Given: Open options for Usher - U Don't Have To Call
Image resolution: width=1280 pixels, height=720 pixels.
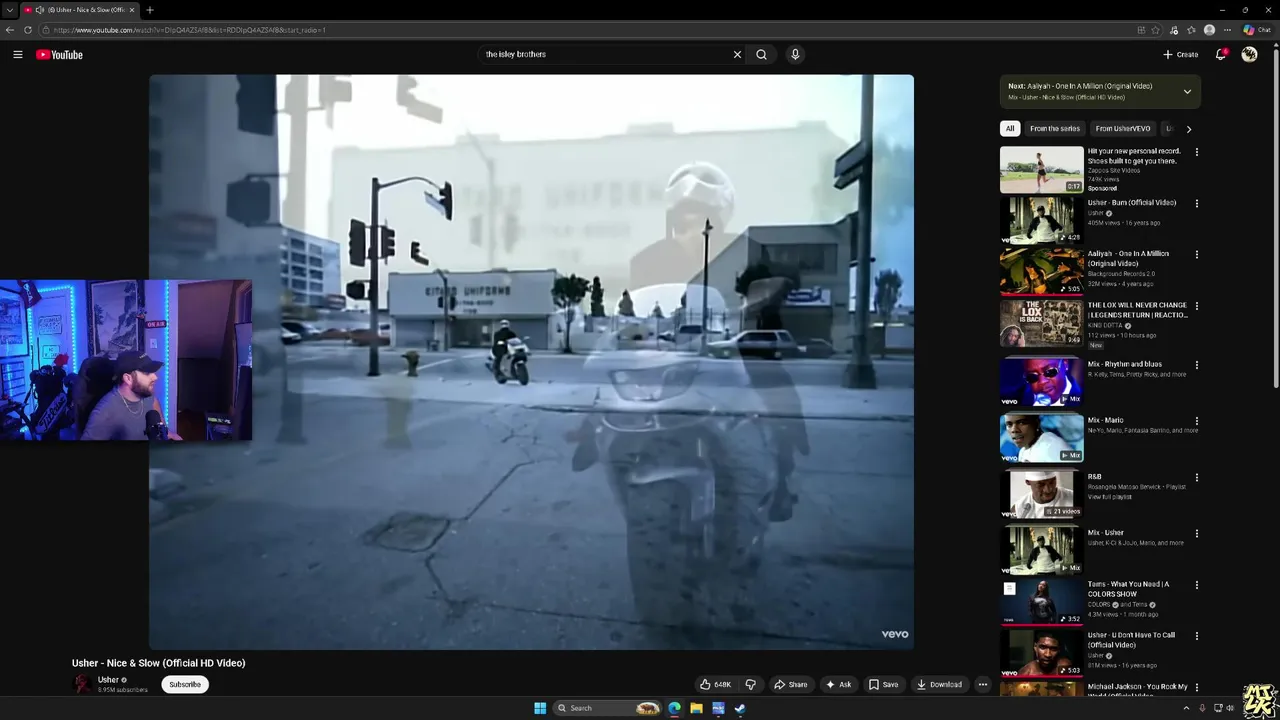Looking at the screenshot, I should click(x=1197, y=636).
